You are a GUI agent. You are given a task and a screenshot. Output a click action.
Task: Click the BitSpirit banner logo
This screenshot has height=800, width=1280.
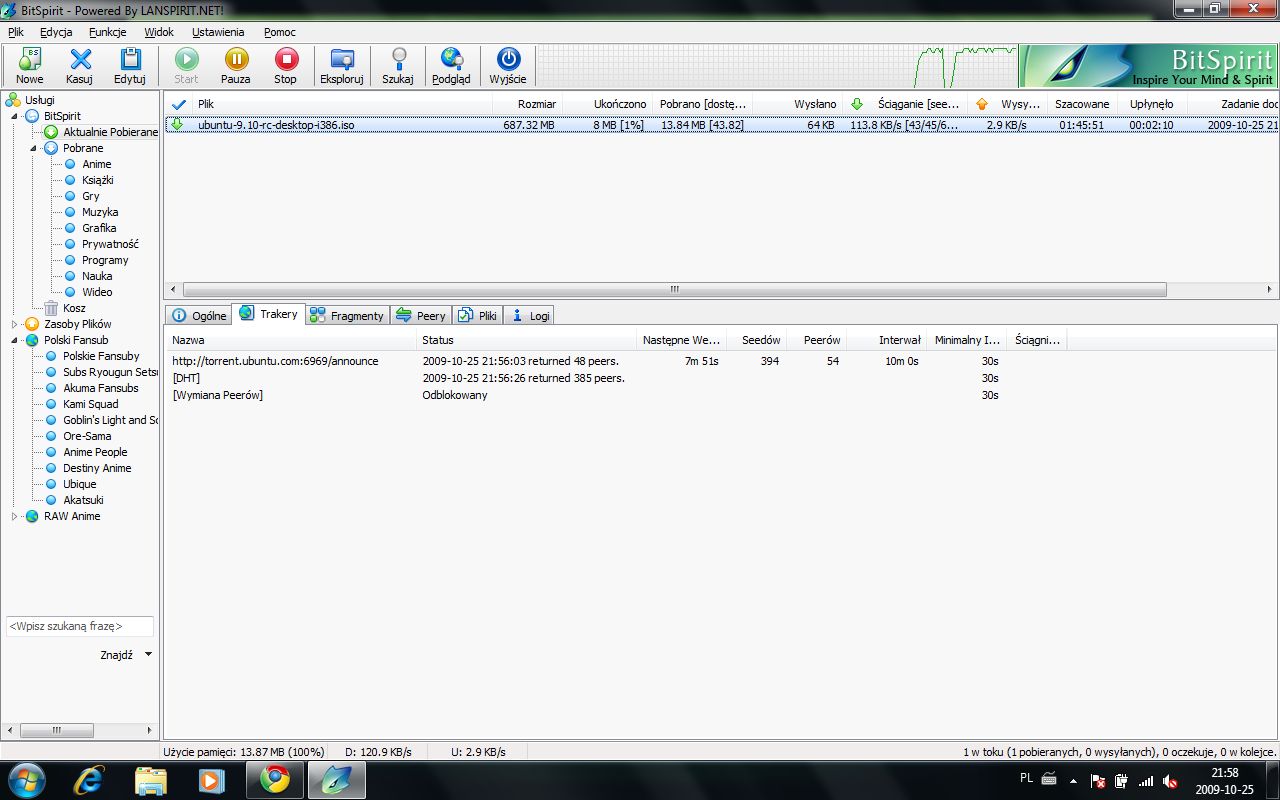point(1149,66)
